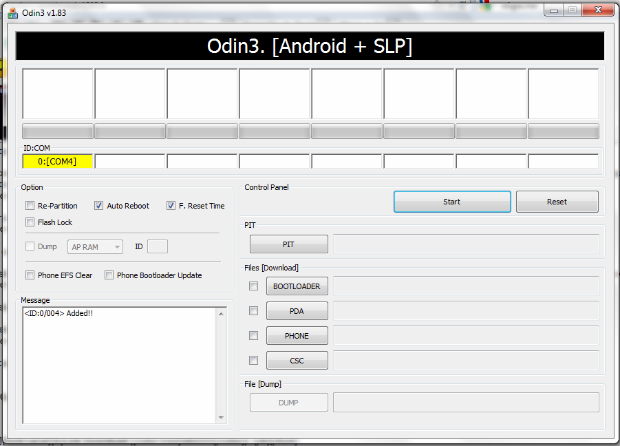620x446 pixels.
Task: Uncheck the Auto Reboot option
Action: tap(98, 206)
